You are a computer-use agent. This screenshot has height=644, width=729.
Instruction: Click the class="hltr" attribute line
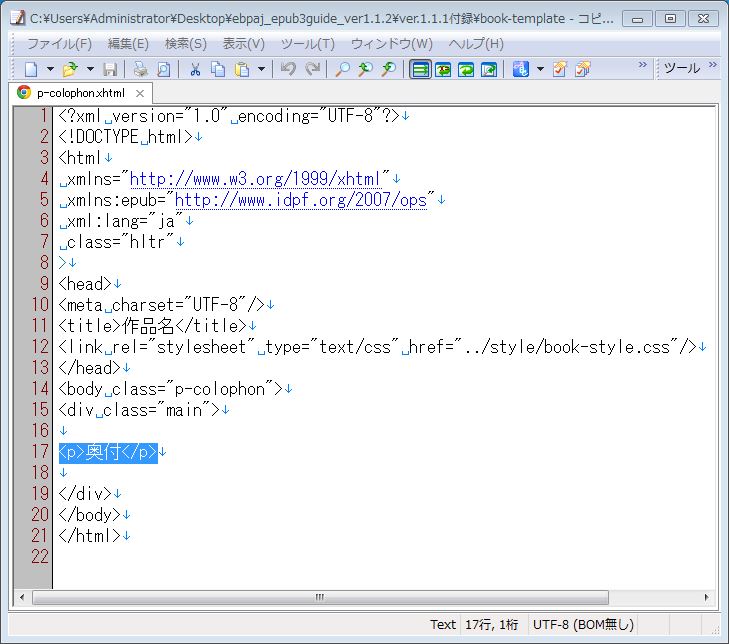point(117,242)
